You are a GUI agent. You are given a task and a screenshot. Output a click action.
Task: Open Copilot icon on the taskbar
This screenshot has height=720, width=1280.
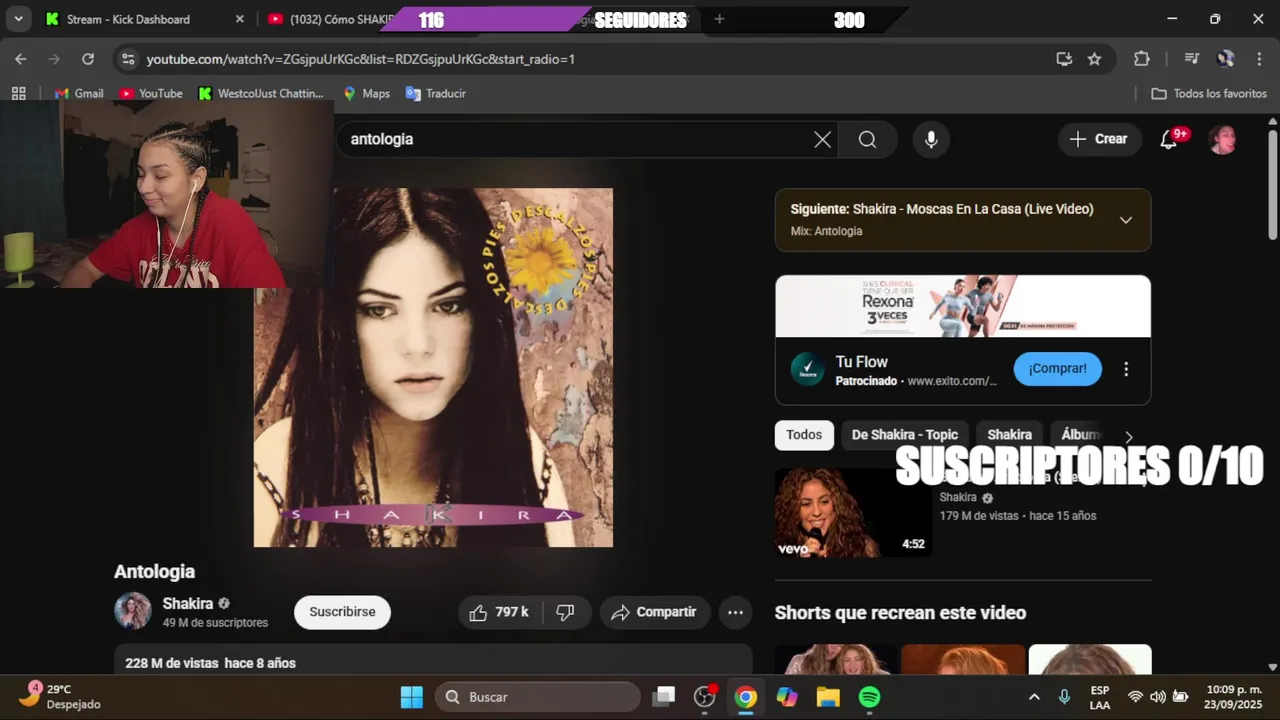click(787, 697)
